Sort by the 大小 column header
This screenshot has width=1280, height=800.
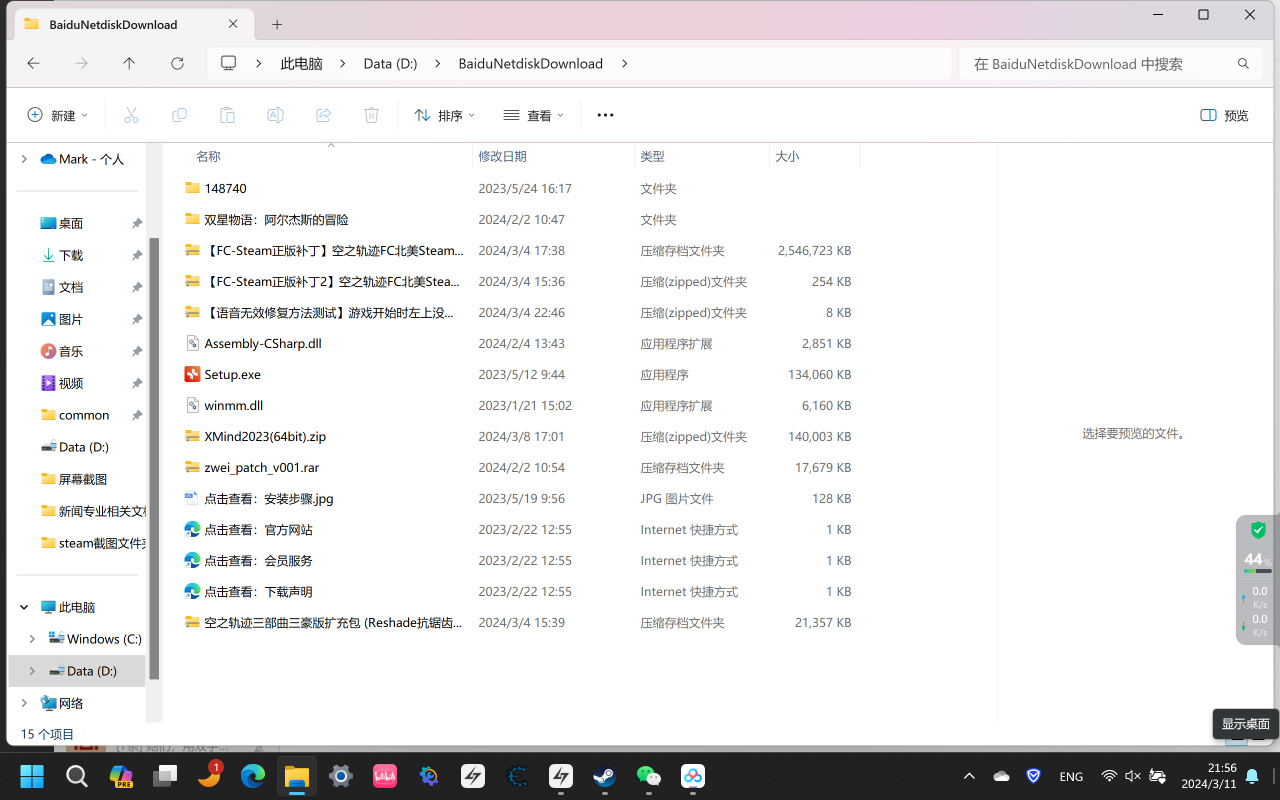[814, 156]
